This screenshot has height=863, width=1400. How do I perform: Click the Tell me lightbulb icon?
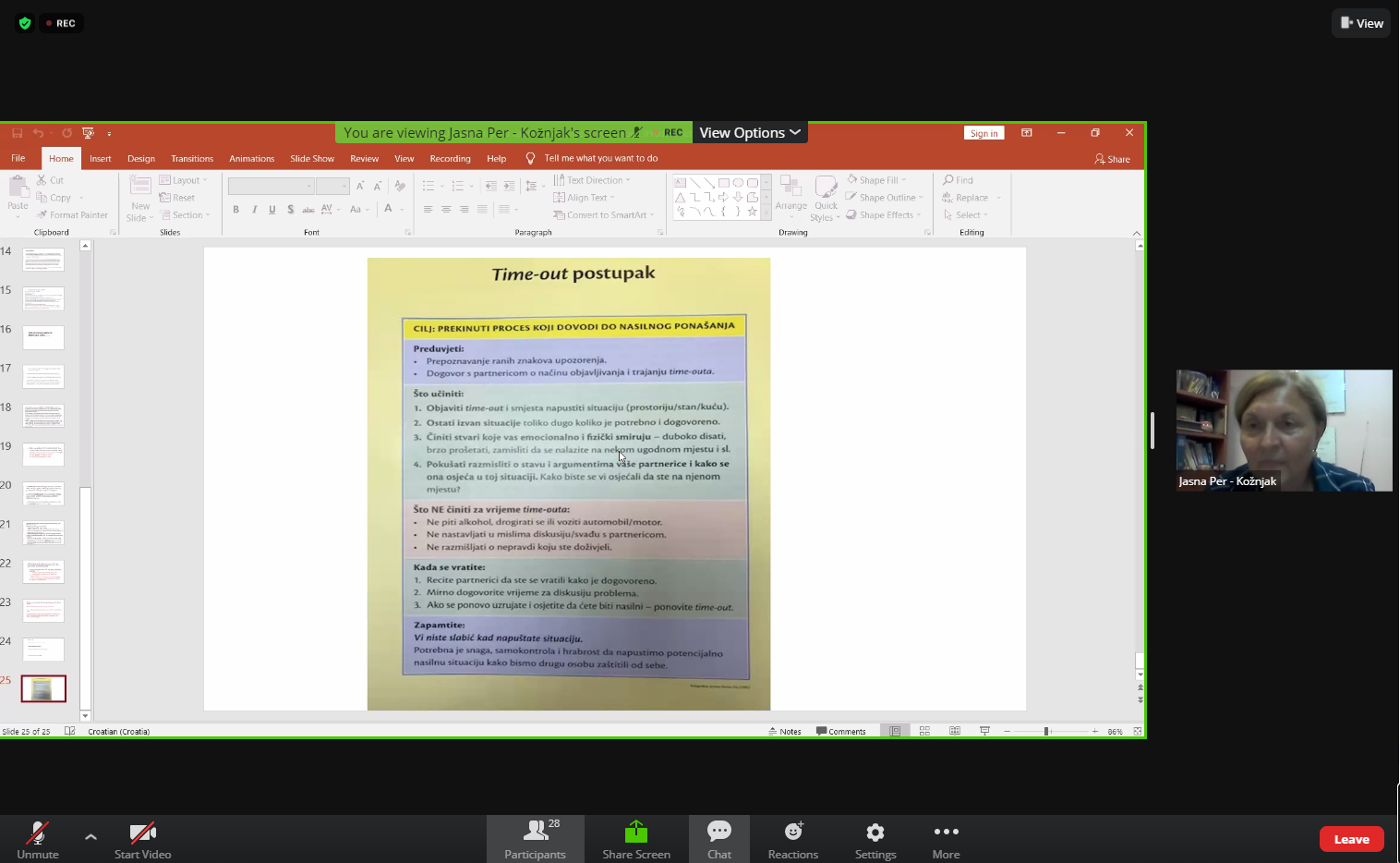coord(531,159)
